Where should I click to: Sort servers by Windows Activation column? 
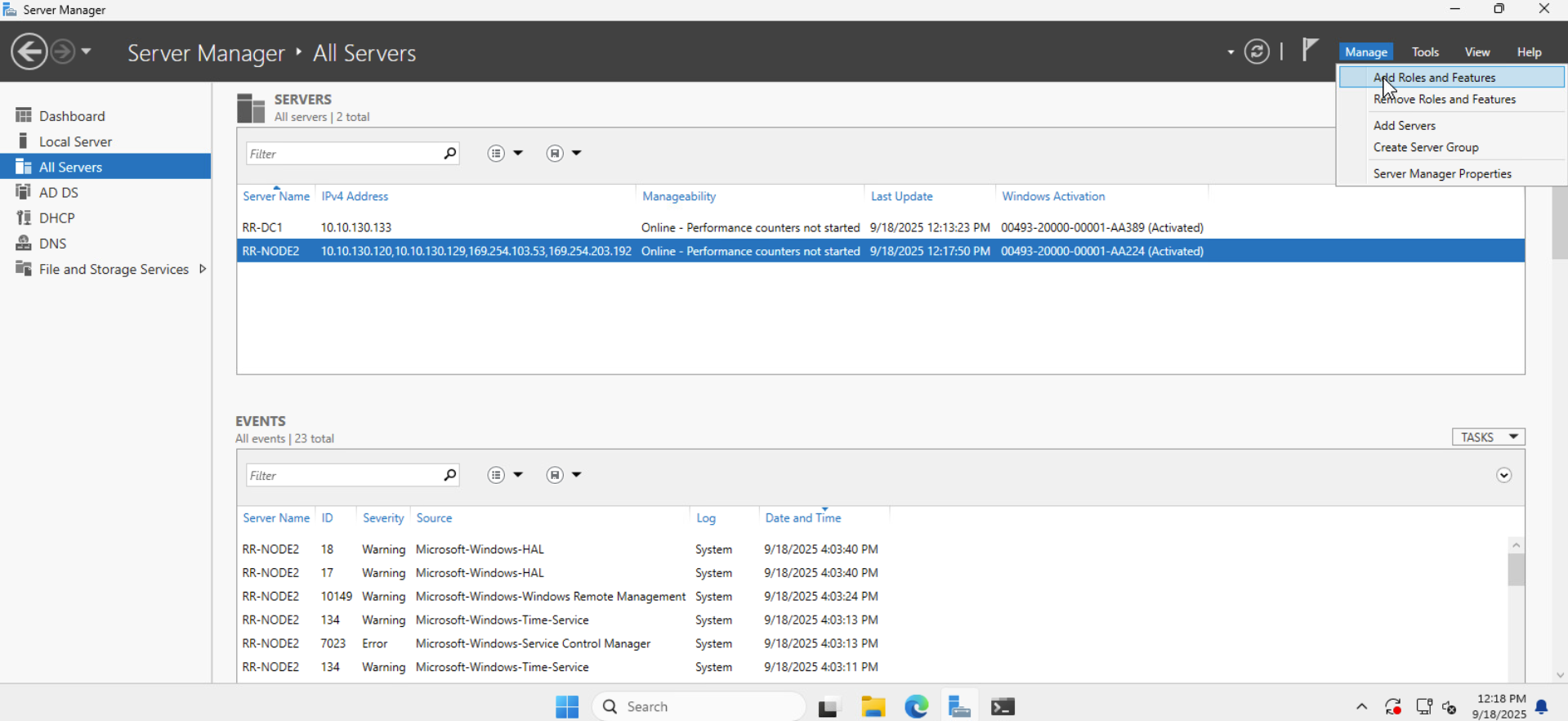(x=1053, y=196)
